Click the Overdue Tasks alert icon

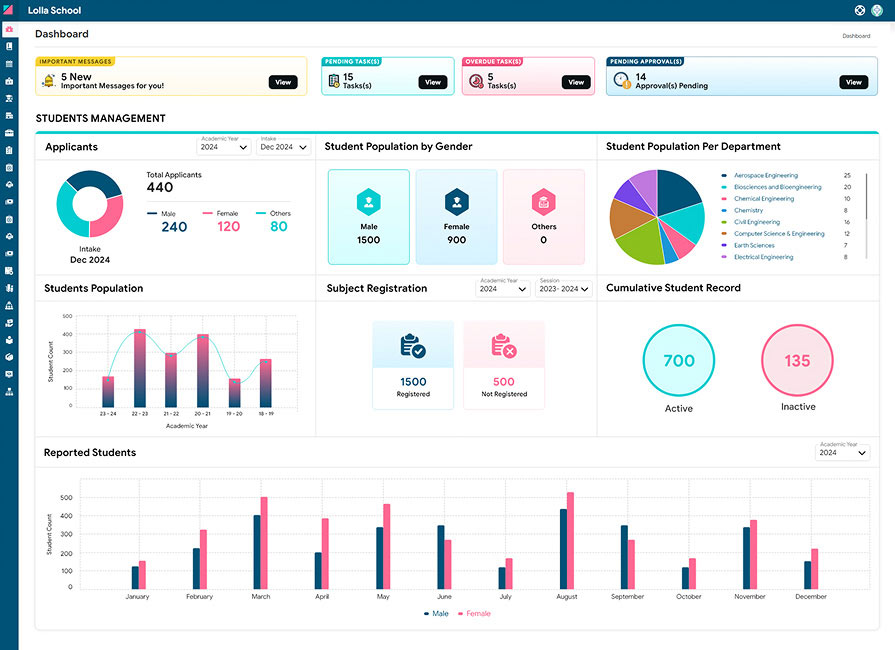pos(475,81)
